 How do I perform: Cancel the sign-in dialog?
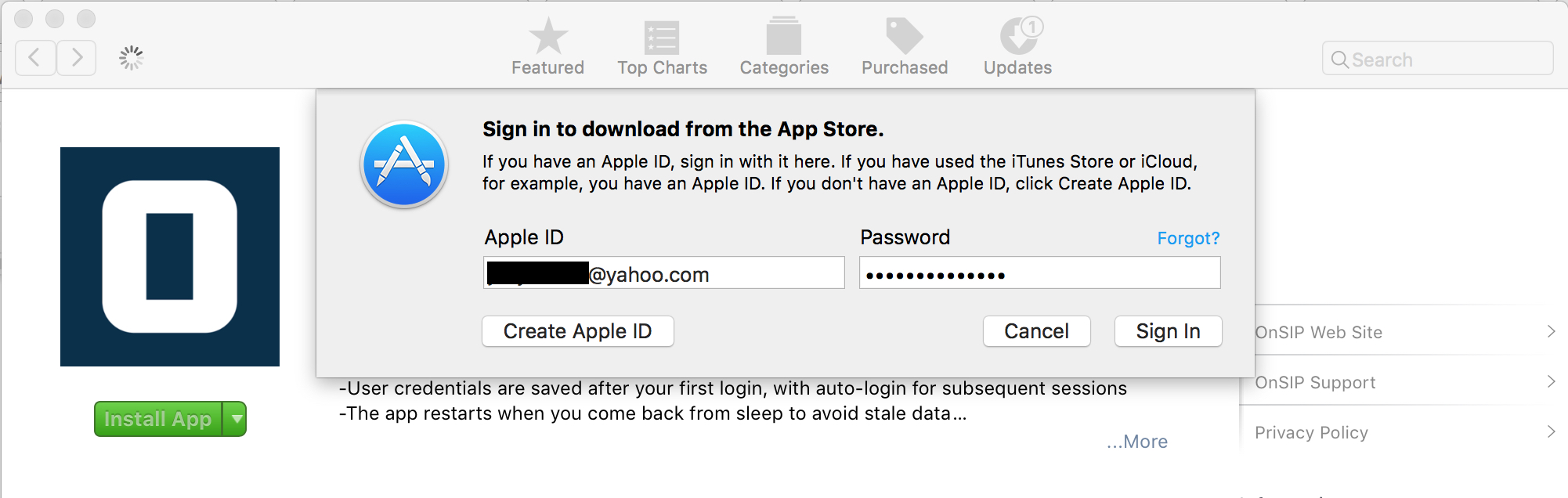1036,331
